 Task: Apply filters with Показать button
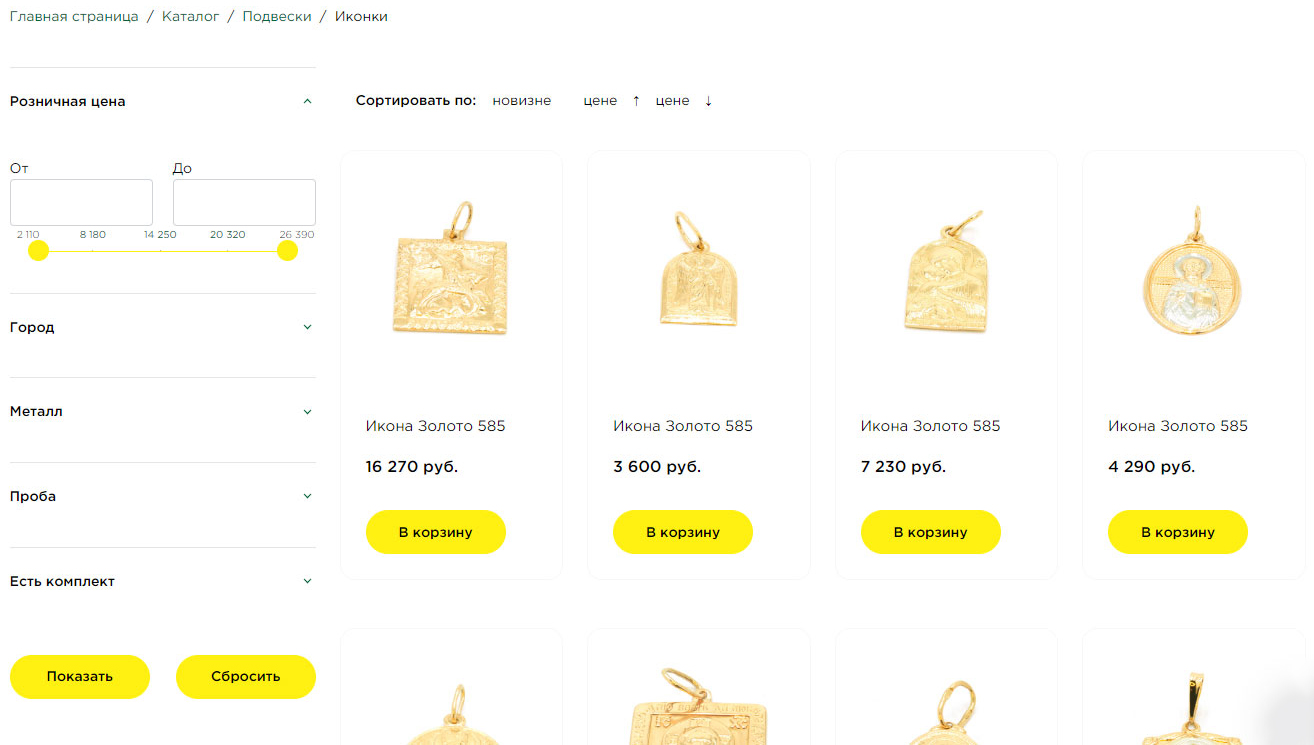pyautogui.click(x=80, y=677)
